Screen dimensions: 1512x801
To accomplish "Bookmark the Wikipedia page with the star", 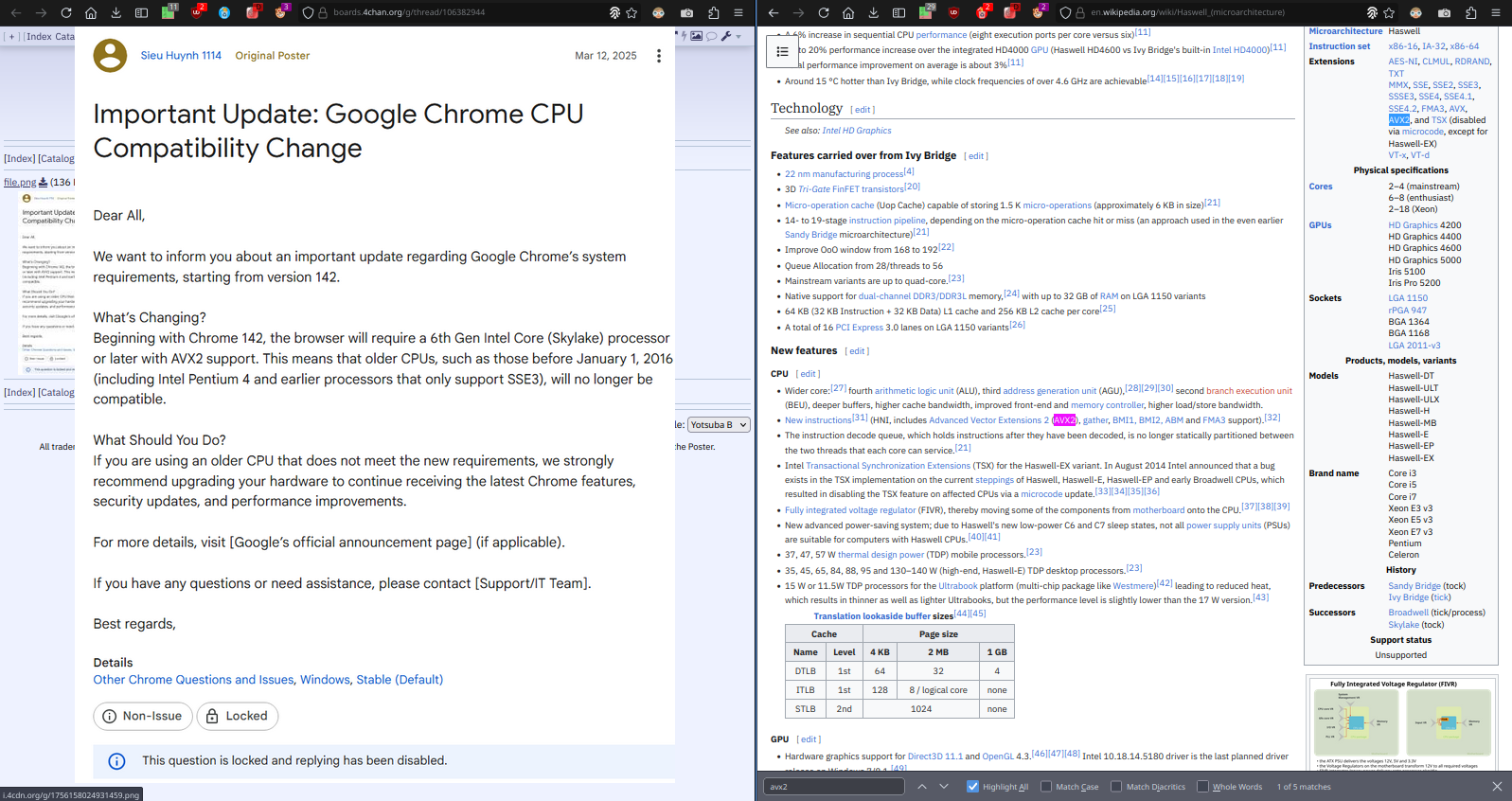I will coord(1389,12).
